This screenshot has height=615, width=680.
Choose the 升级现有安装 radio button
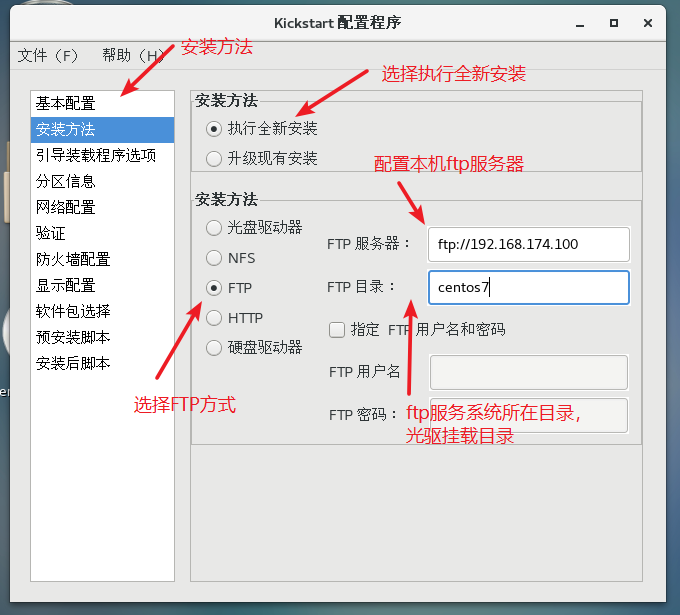coord(214,159)
